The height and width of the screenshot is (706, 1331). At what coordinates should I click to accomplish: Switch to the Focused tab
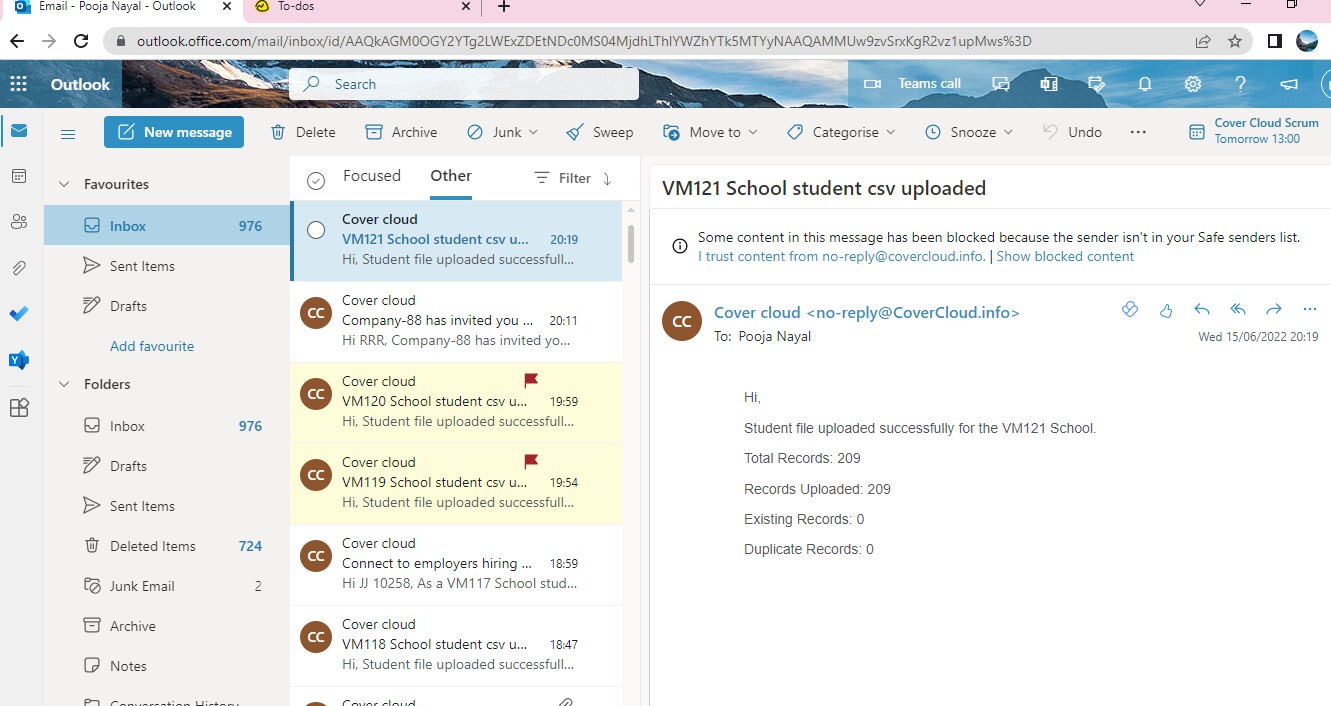click(371, 176)
